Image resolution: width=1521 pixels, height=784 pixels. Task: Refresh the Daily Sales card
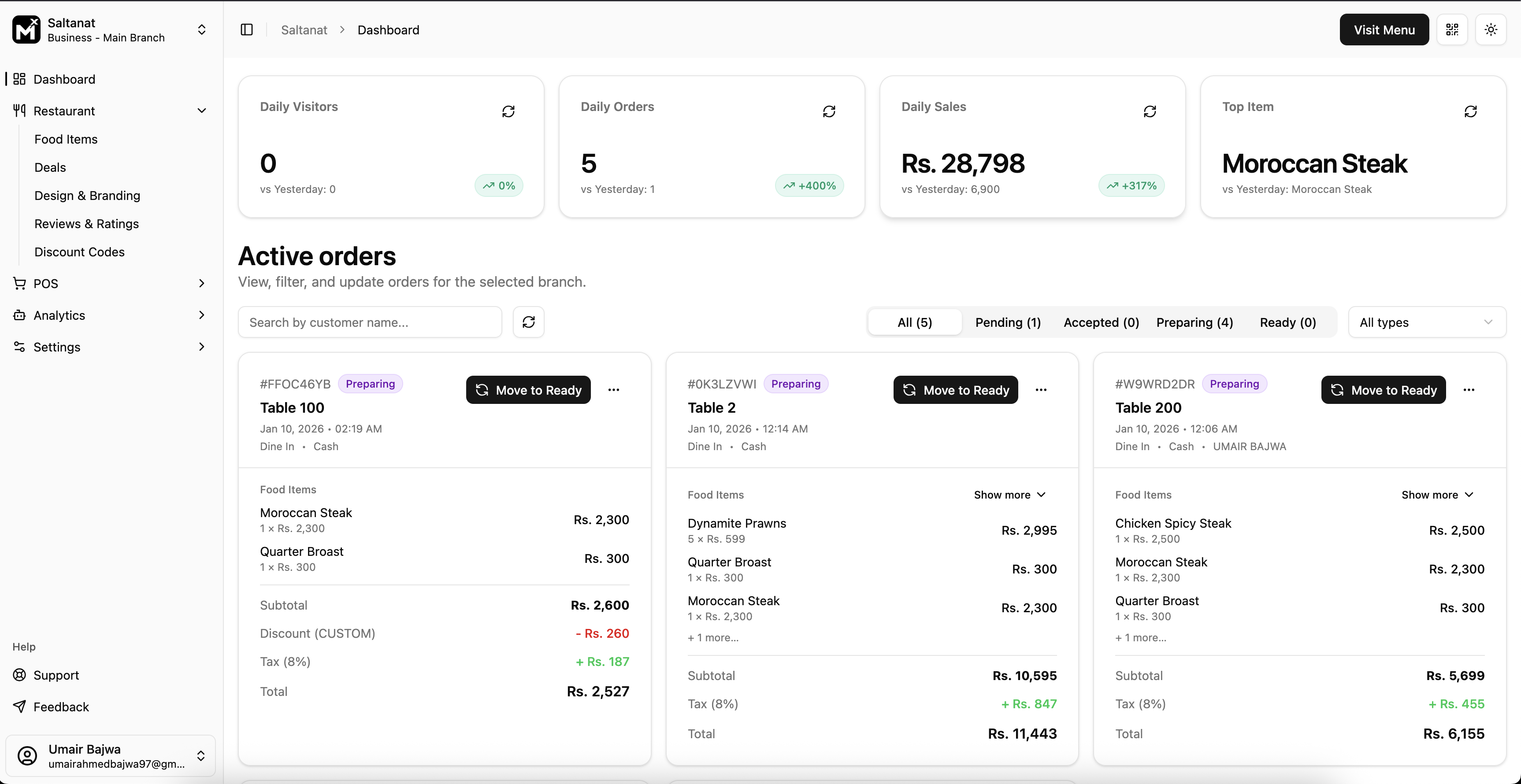click(x=1149, y=111)
